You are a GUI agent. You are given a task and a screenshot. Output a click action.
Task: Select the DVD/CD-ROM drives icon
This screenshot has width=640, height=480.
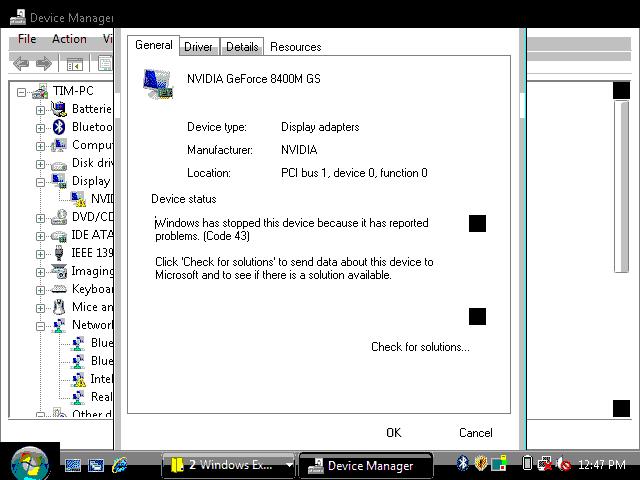pyautogui.click(x=59, y=217)
